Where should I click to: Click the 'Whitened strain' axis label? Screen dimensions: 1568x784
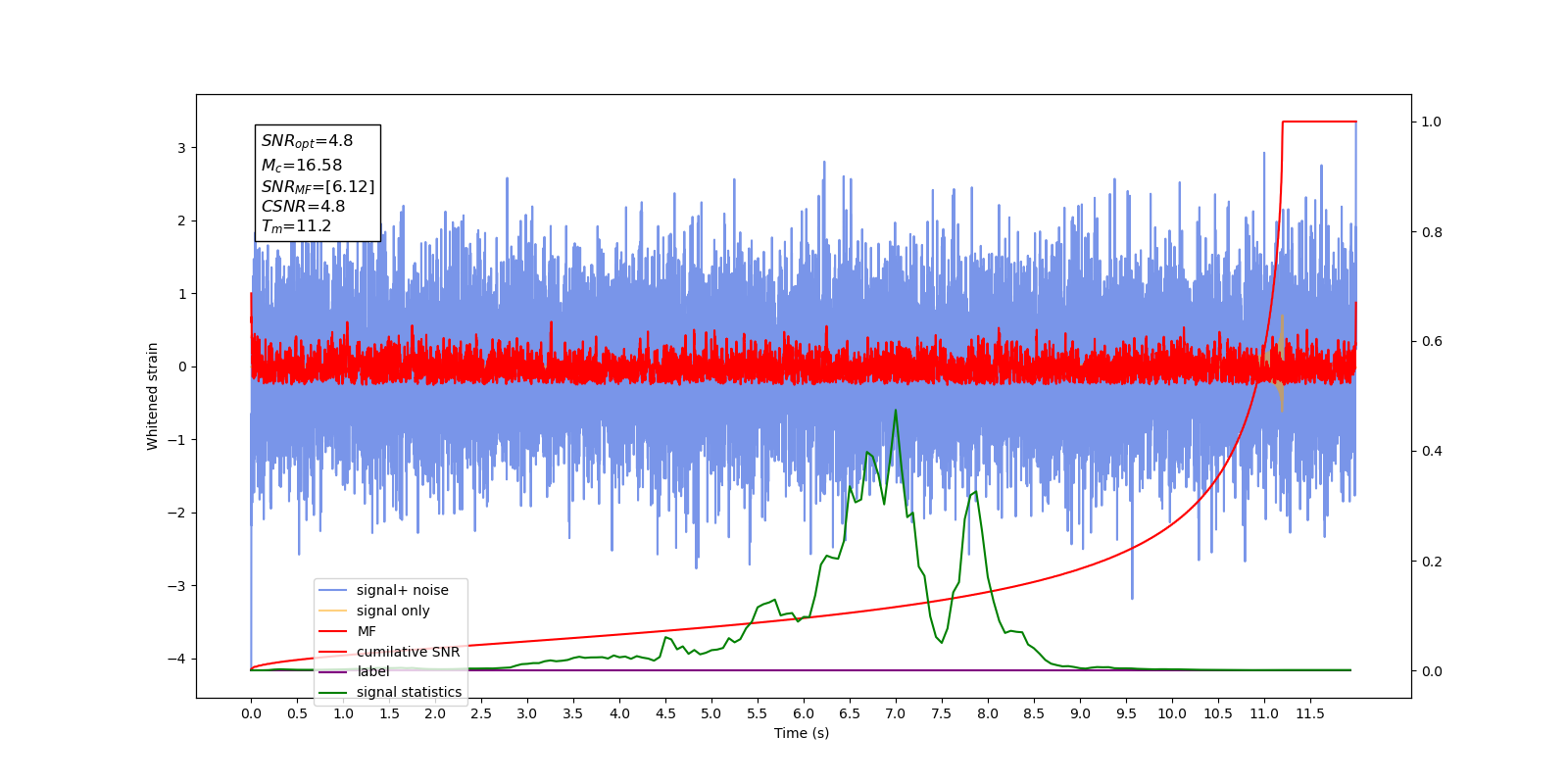[x=153, y=396]
